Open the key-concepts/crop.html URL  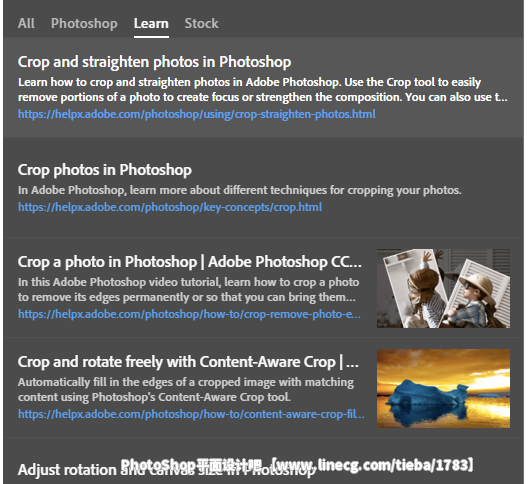pyautogui.click(x=170, y=207)
